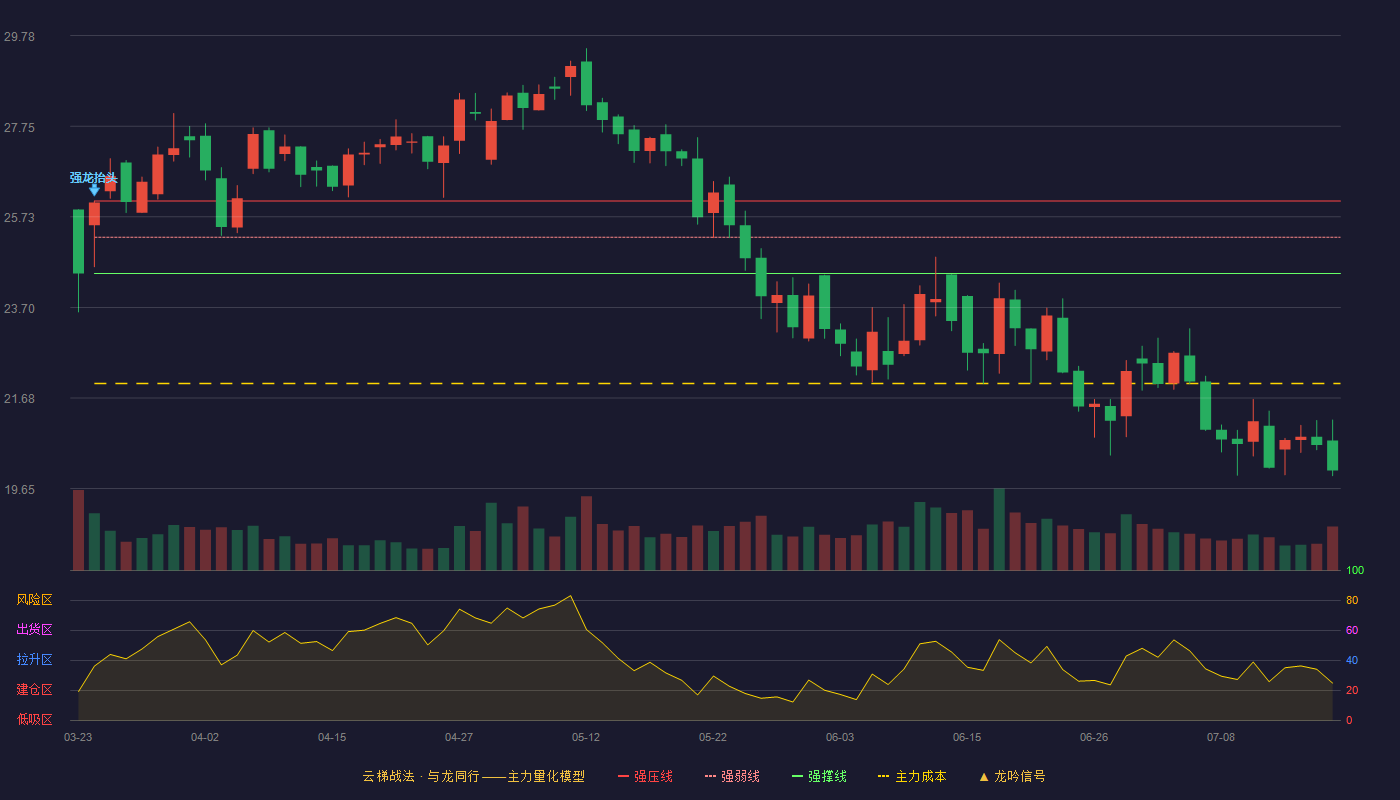Click the 建仓区 zone label
The width and height of the screenshot is (1400, 800).
point(34,690)
